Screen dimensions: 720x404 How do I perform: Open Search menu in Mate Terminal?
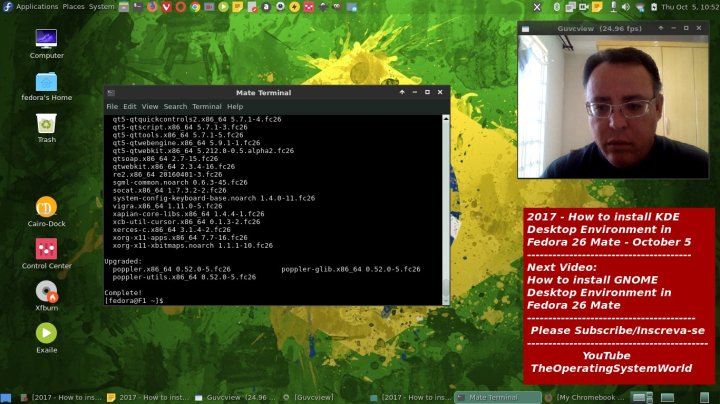point(175,107)
